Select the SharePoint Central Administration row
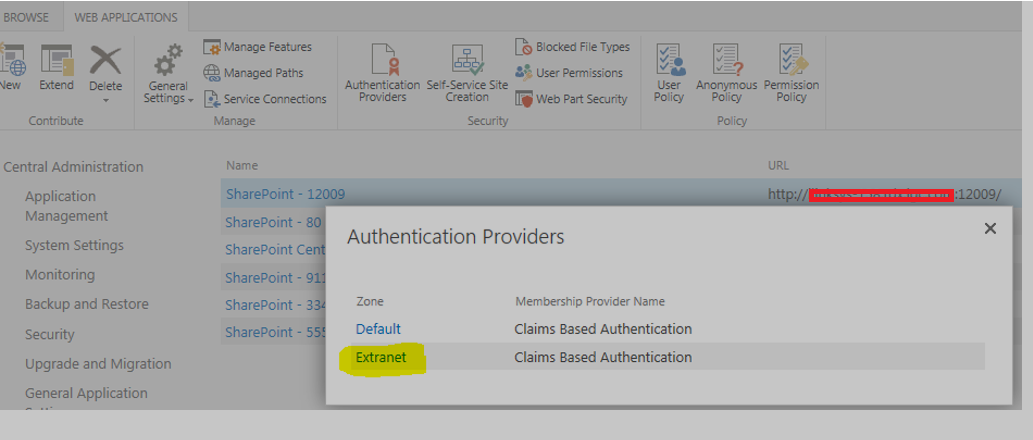Image resolution: width=1033 pixels, height=440 pixels. (275, 250)
